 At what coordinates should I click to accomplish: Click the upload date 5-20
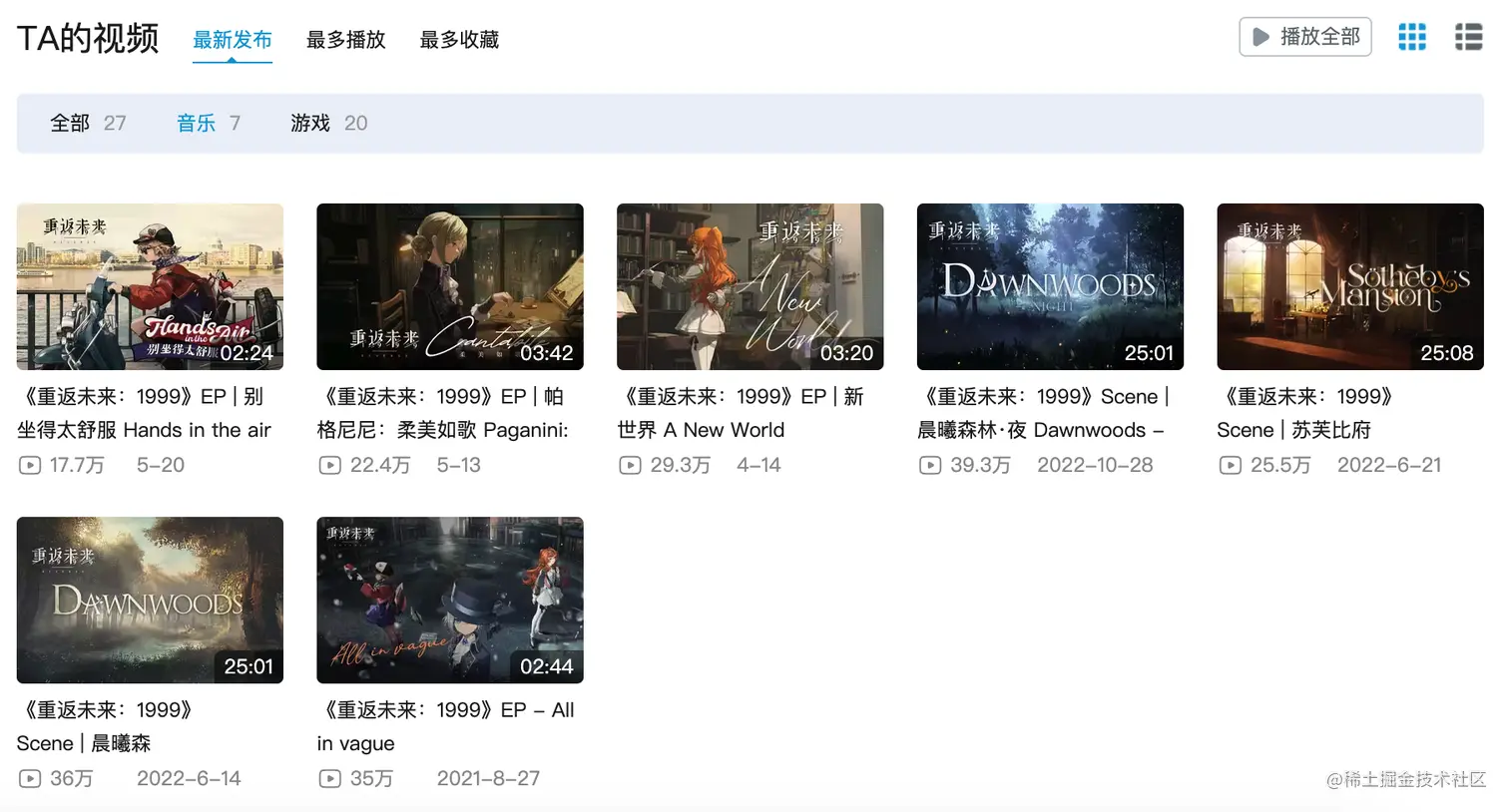161,465
